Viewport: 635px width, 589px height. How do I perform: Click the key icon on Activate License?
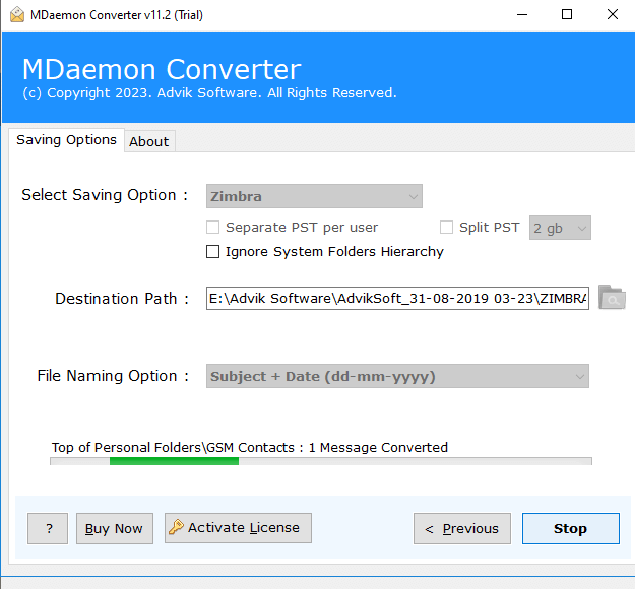click(x=176, y=527)
